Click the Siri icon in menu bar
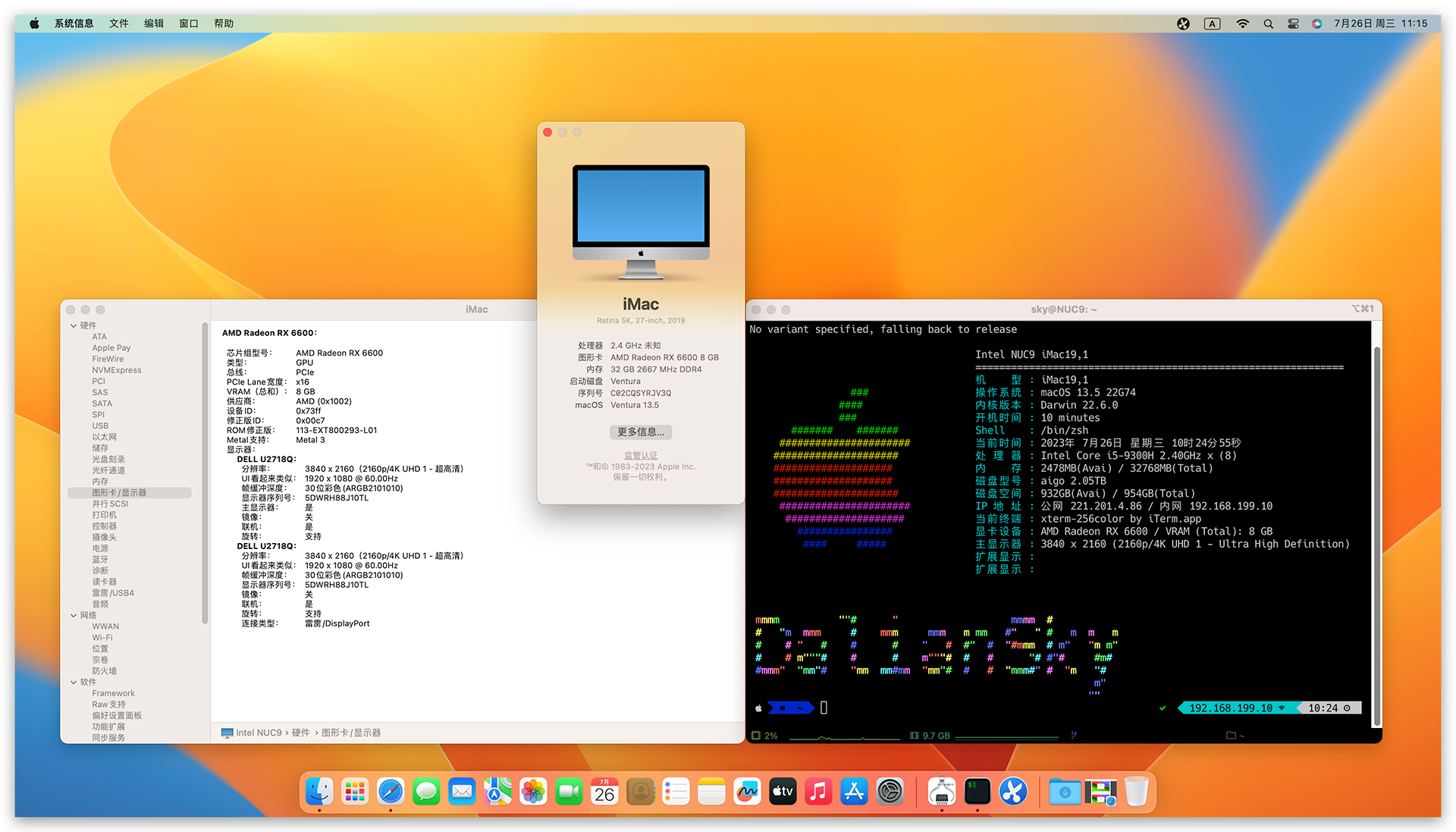Screen dimensions: 1456x832 [x=1317, y=24]
